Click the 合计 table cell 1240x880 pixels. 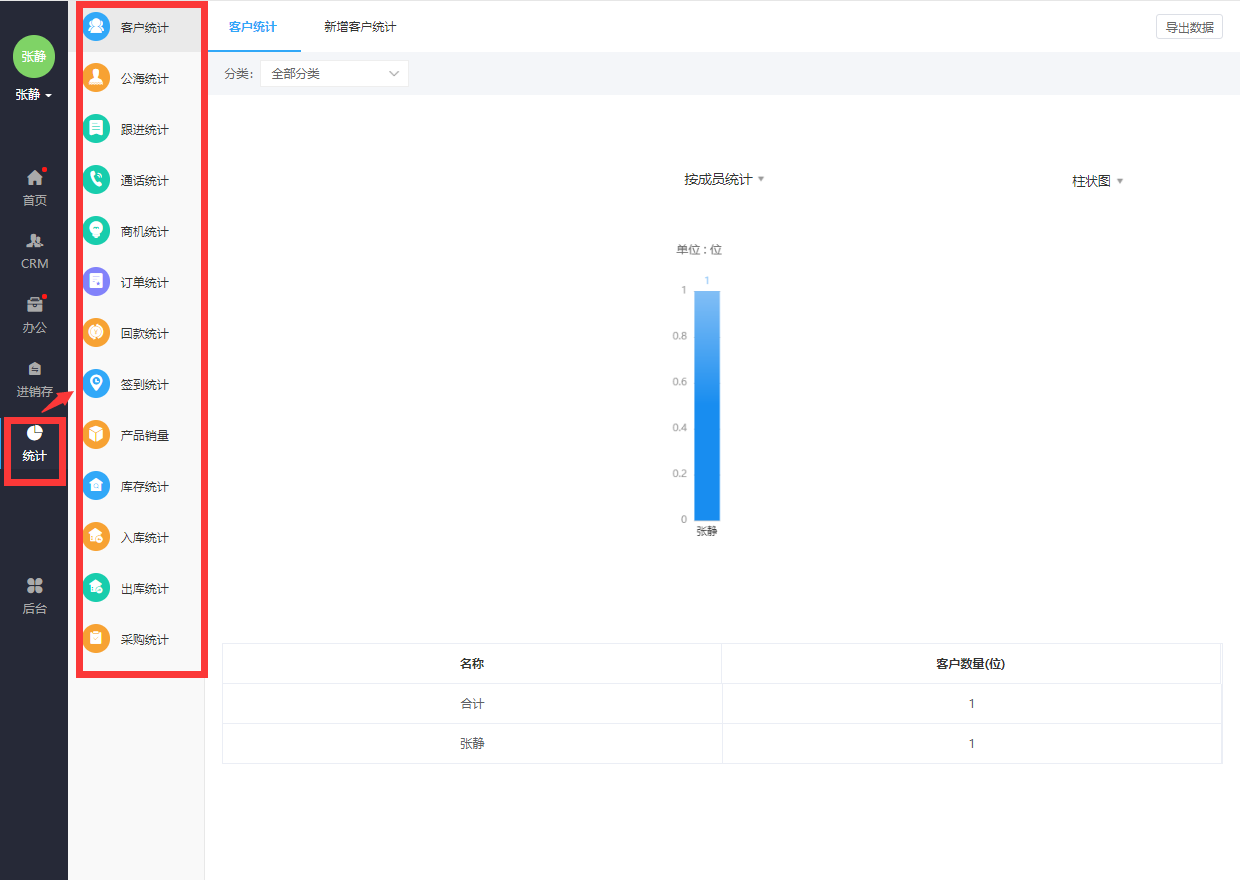pos(472,704)
